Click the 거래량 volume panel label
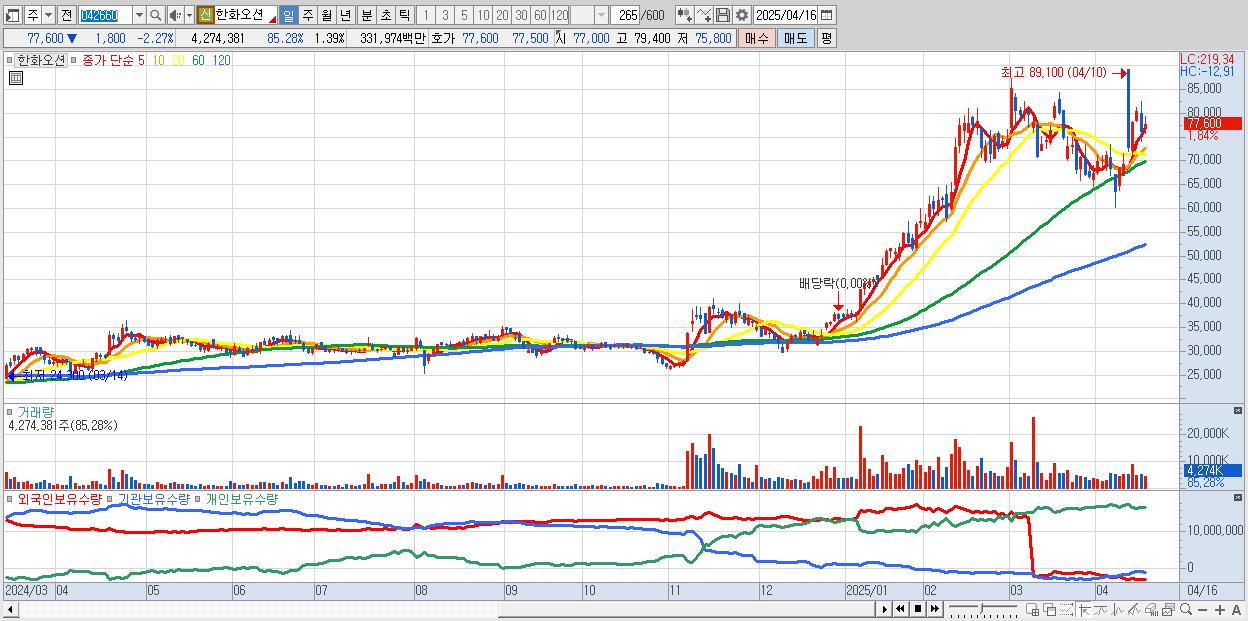 (x=35, y=411)
